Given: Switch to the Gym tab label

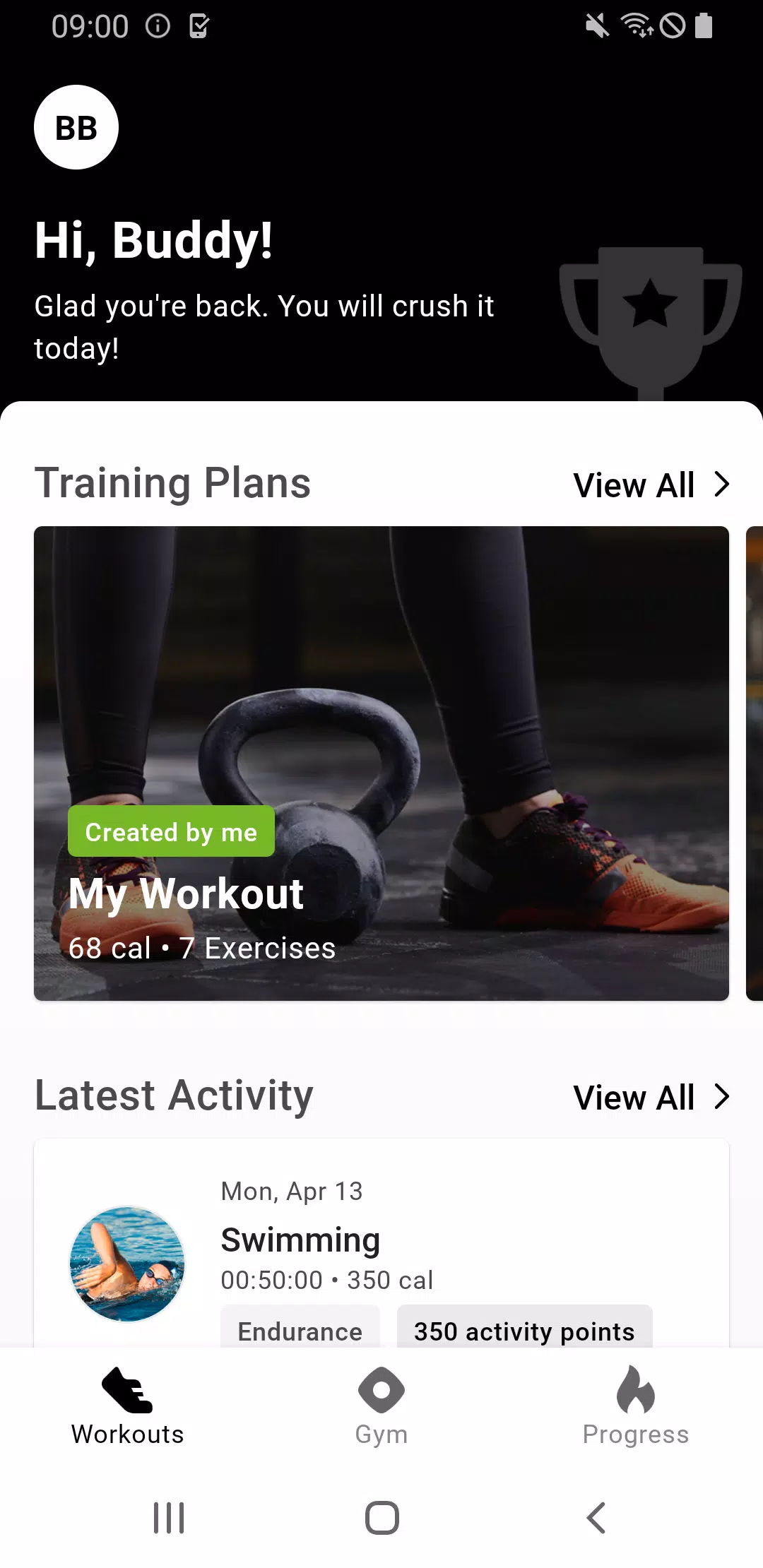Looking at the screenshot, I should [381, 1435].
